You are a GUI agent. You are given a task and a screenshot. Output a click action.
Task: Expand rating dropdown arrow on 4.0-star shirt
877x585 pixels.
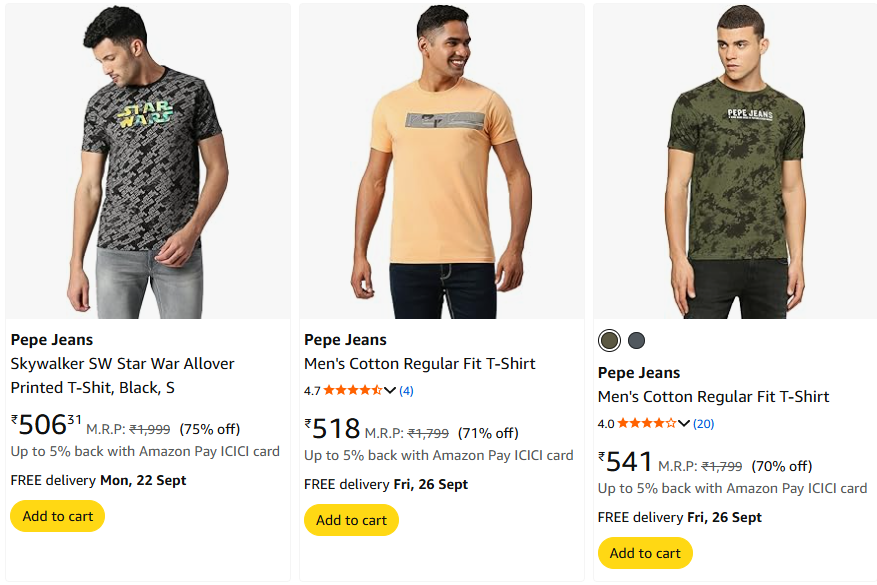tap(684, 423)
